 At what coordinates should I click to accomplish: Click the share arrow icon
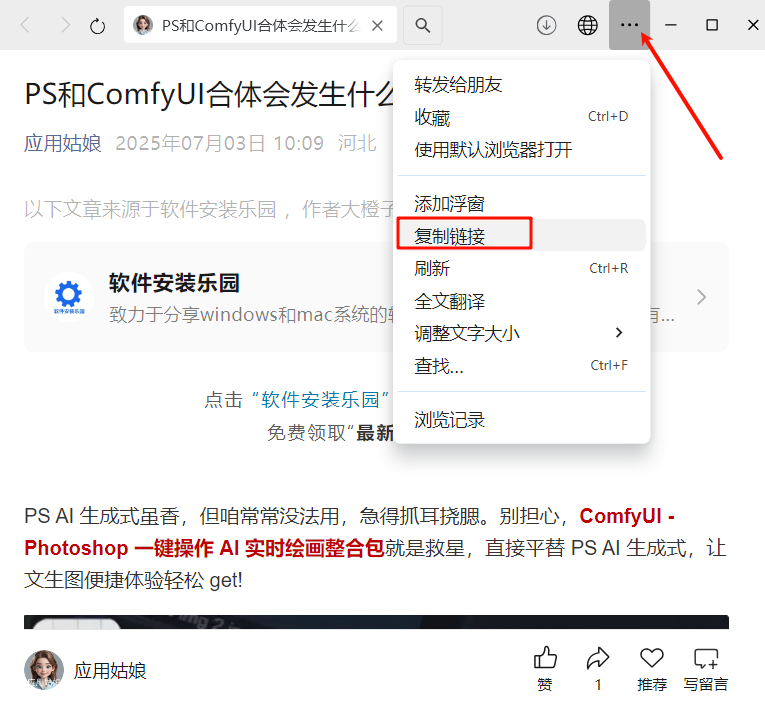(598, 658)
